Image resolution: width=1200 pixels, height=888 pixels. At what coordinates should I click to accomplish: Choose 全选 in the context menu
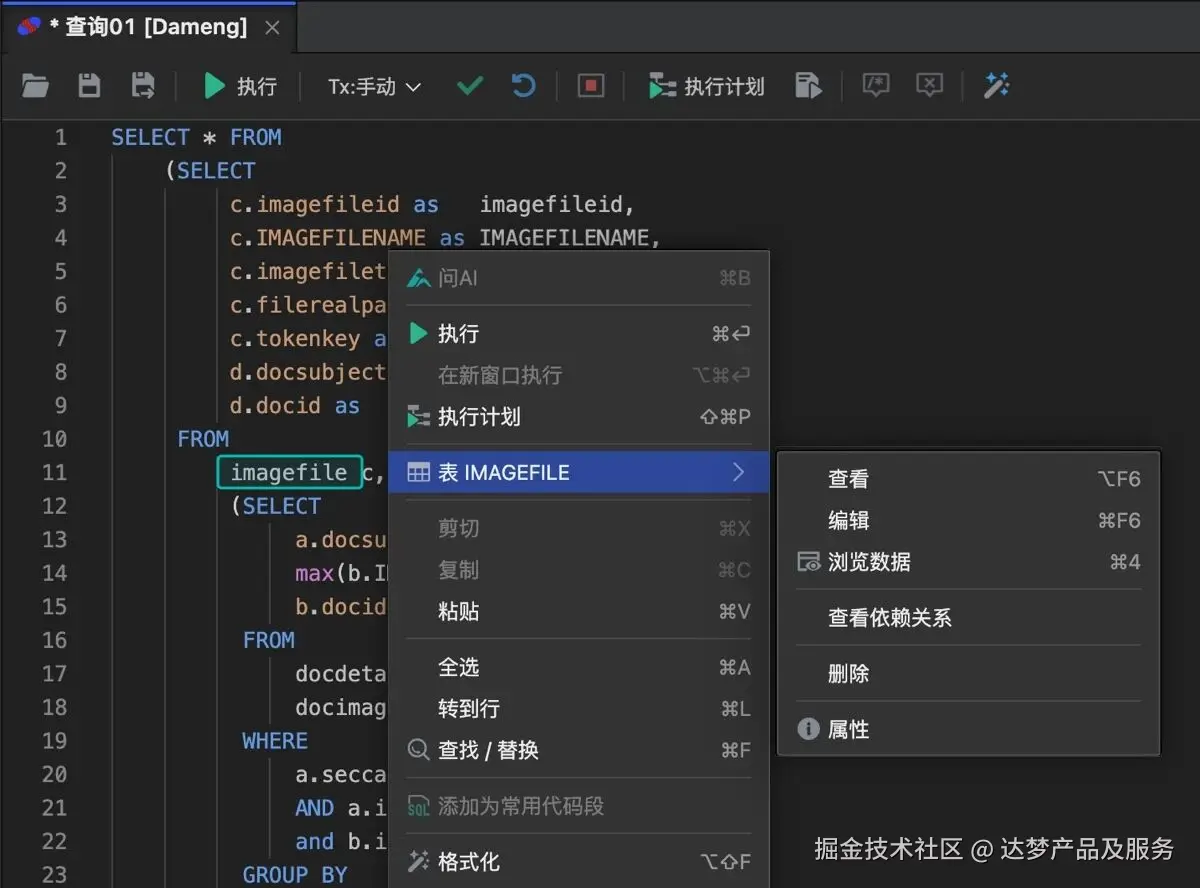click(x=578, y=667)
